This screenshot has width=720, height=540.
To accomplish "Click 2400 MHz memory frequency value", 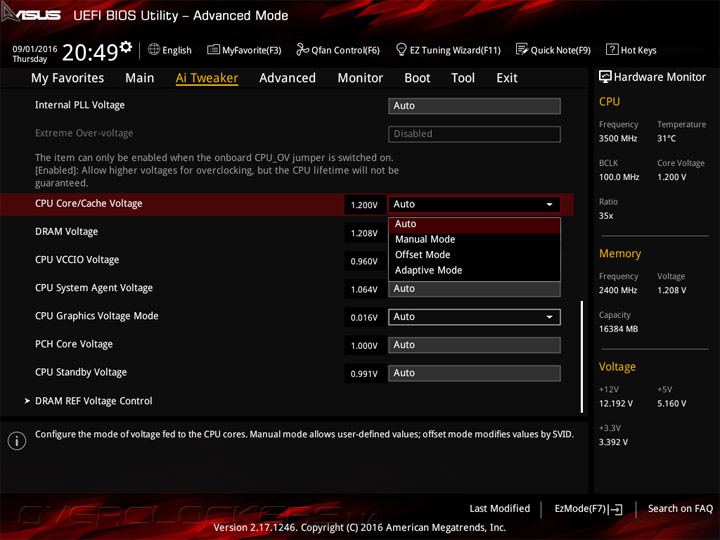I will click(x=618, y=290).
